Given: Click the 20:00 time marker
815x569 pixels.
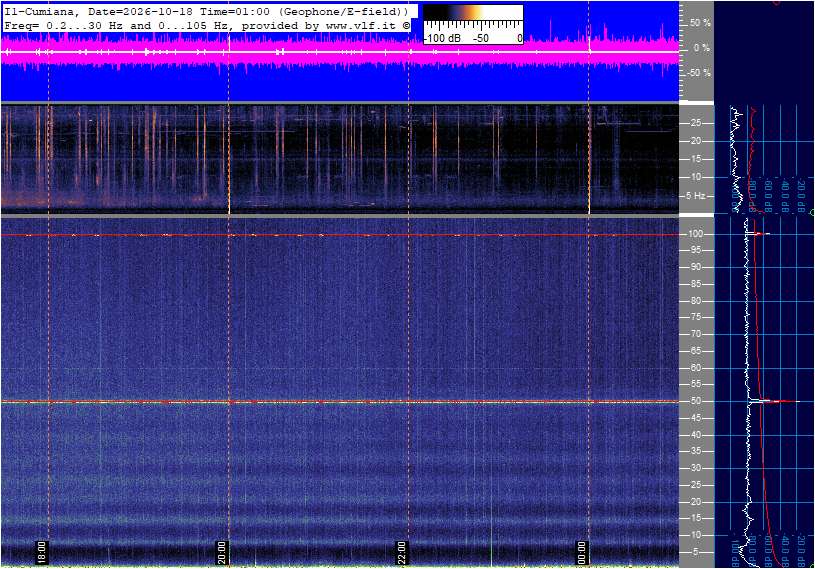Looking at the screenshot, I should pos(221,552).
